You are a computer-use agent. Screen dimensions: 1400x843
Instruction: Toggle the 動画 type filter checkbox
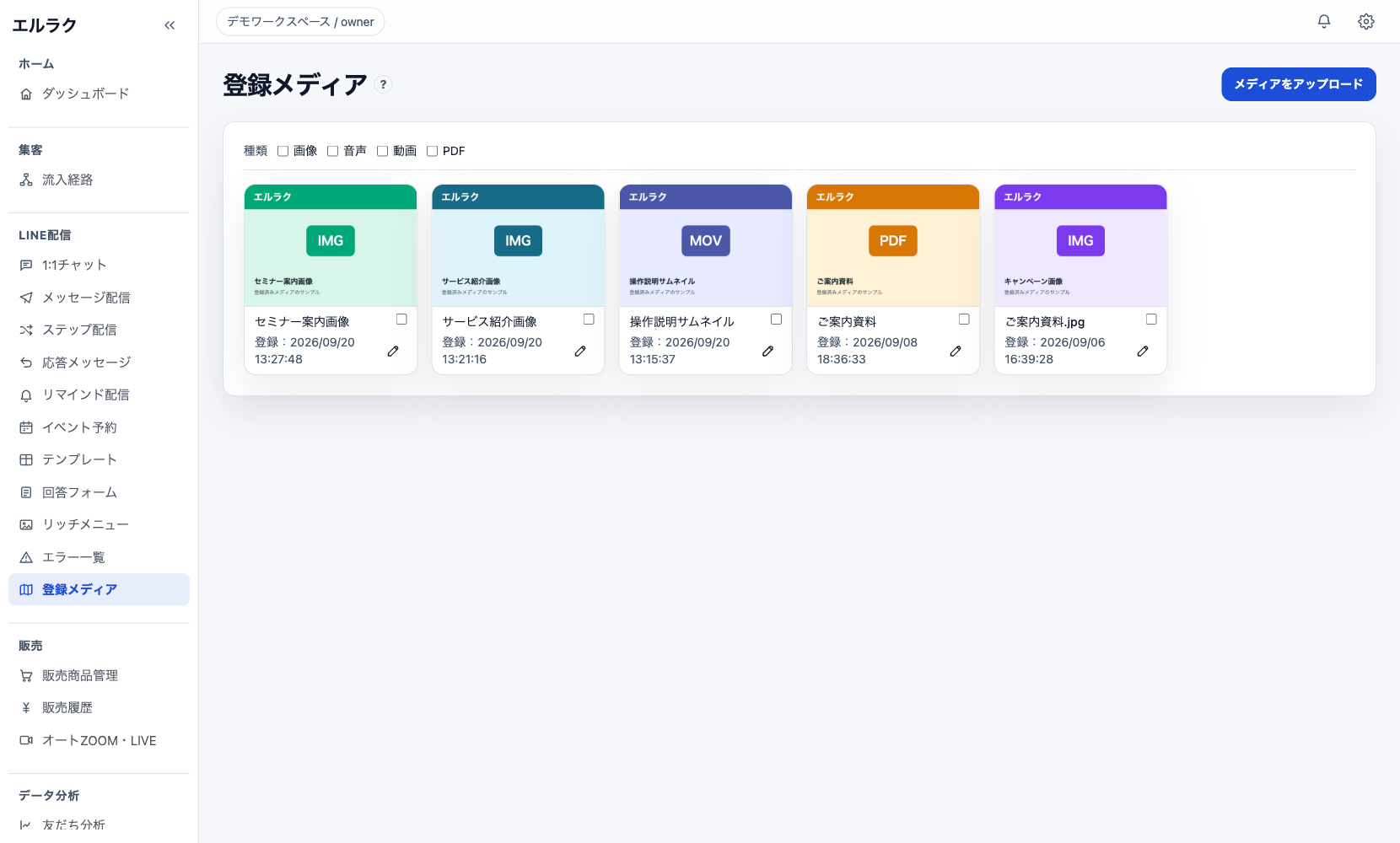coord(383,151)
